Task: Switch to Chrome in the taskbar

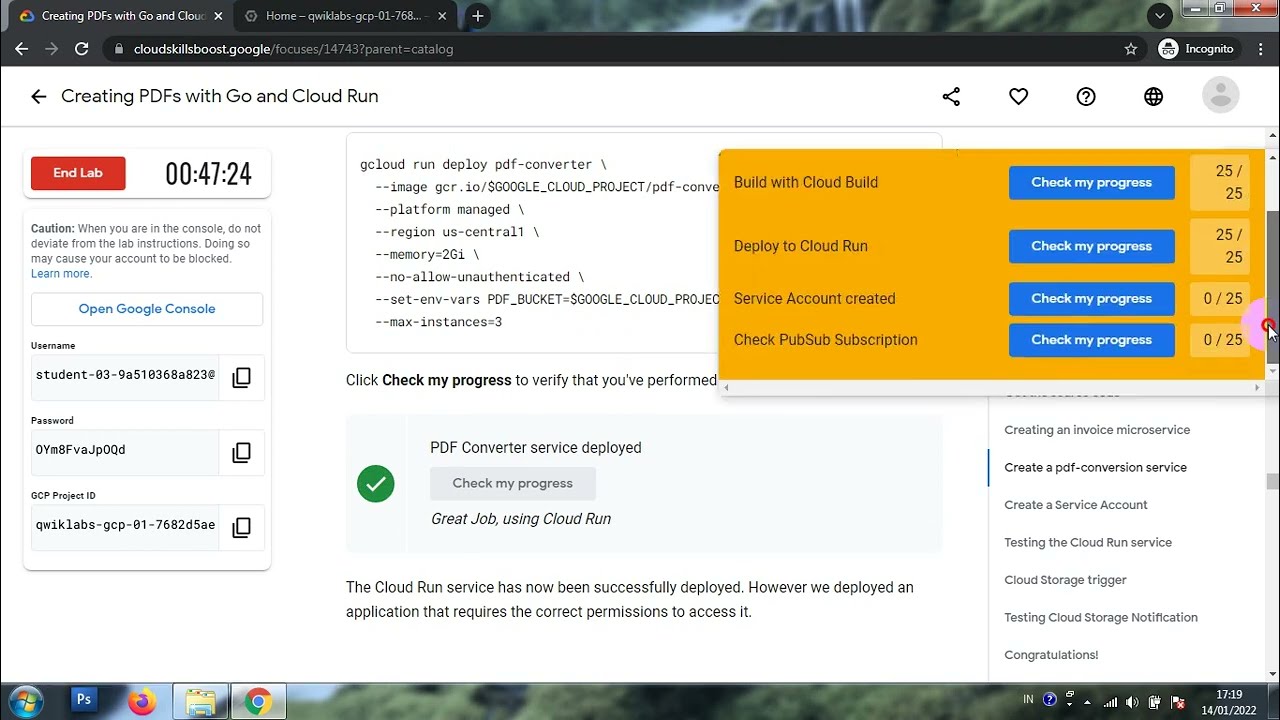Action: (258, 702)
